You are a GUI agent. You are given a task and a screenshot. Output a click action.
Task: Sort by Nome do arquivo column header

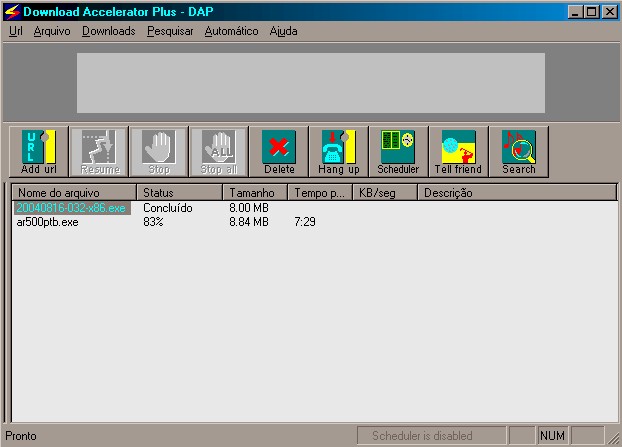click(74, 193)
